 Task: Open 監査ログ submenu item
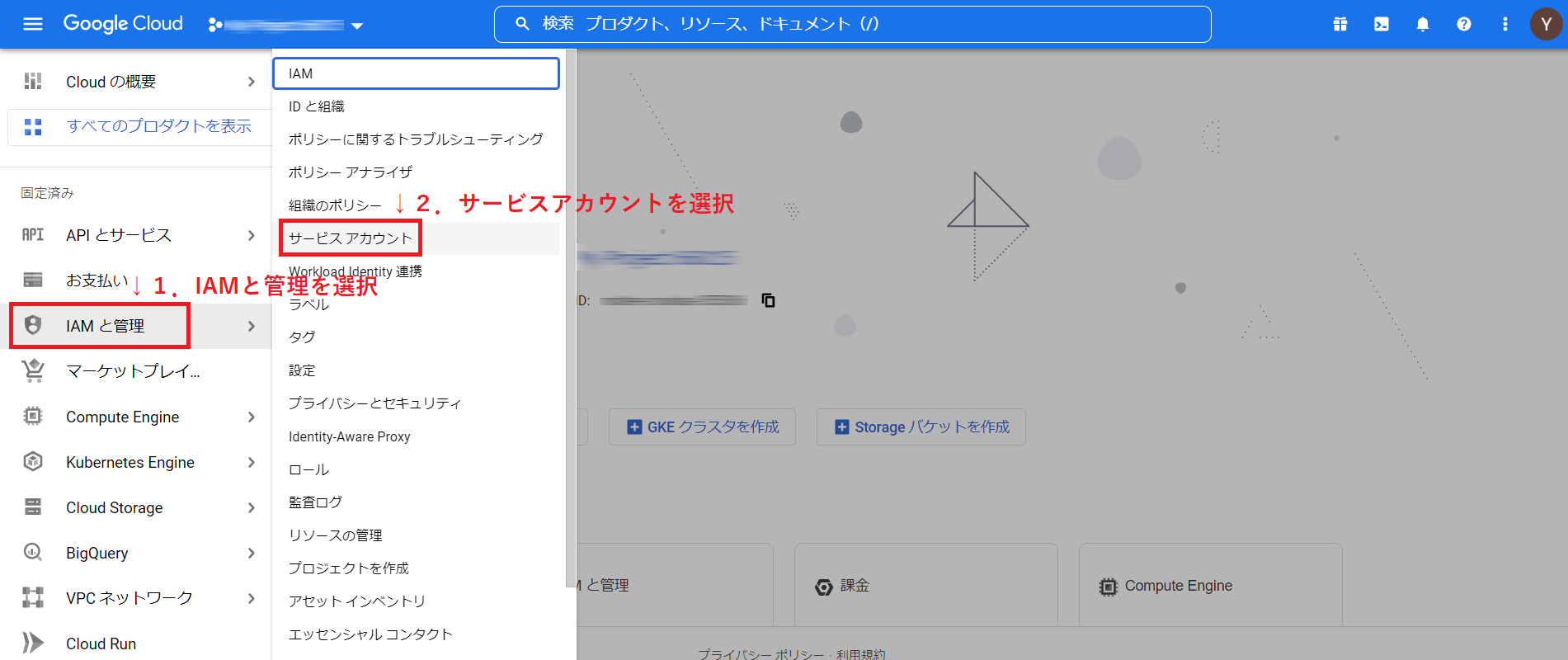[416, 502]
